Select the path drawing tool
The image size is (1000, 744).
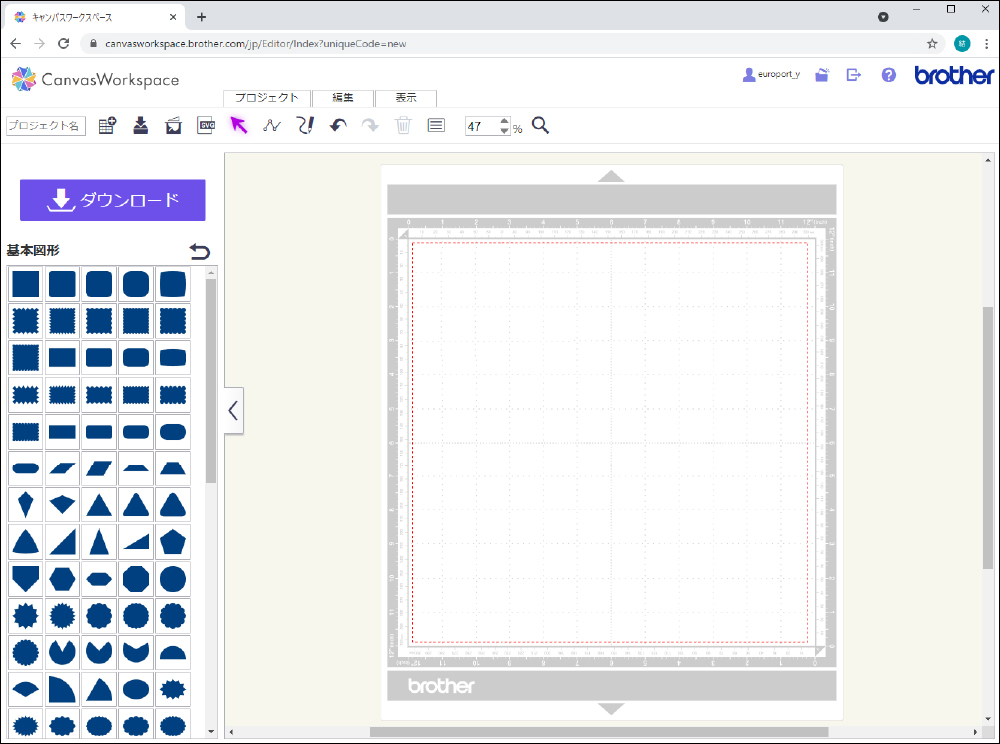pyautogui.click(x=271, y=126)
